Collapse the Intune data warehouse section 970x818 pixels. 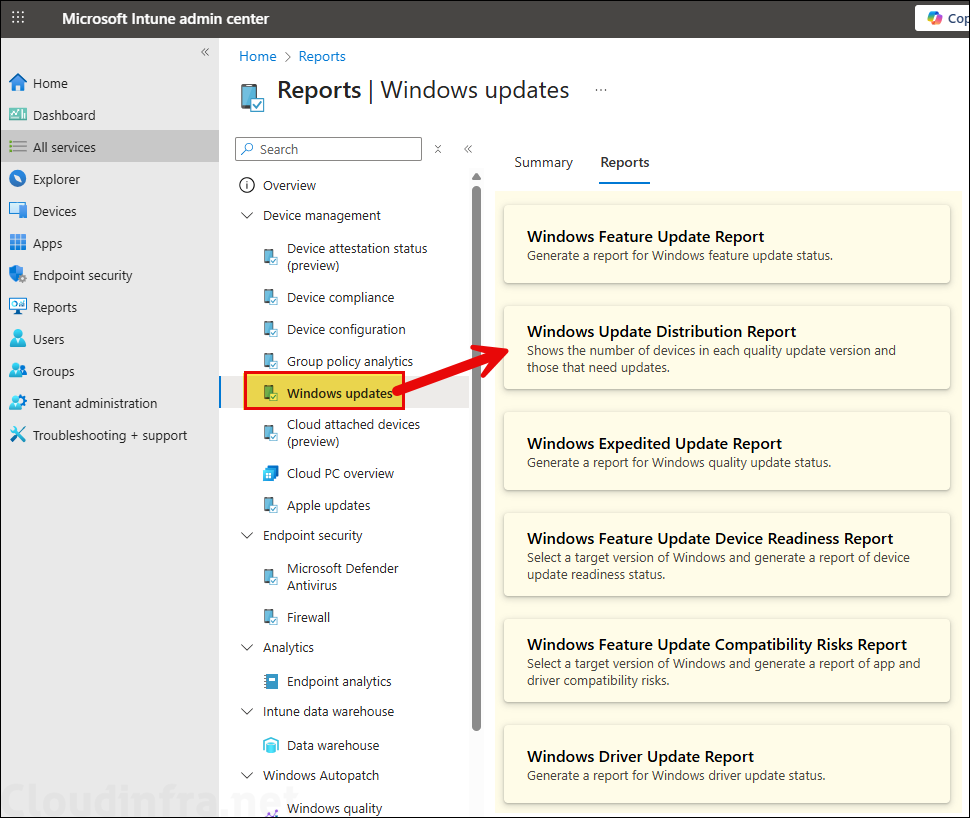pos(247,711)
